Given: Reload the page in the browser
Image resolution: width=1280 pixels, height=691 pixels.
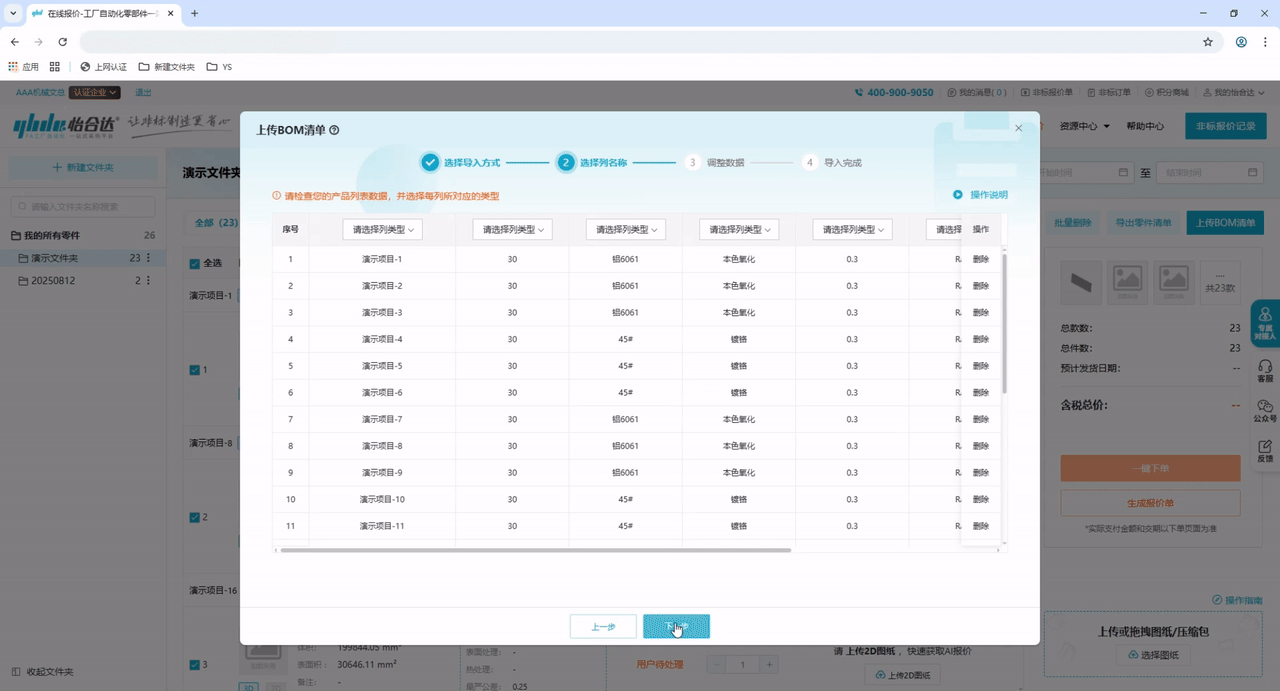Looking at the screenshot, I should [x=62, y=42].
